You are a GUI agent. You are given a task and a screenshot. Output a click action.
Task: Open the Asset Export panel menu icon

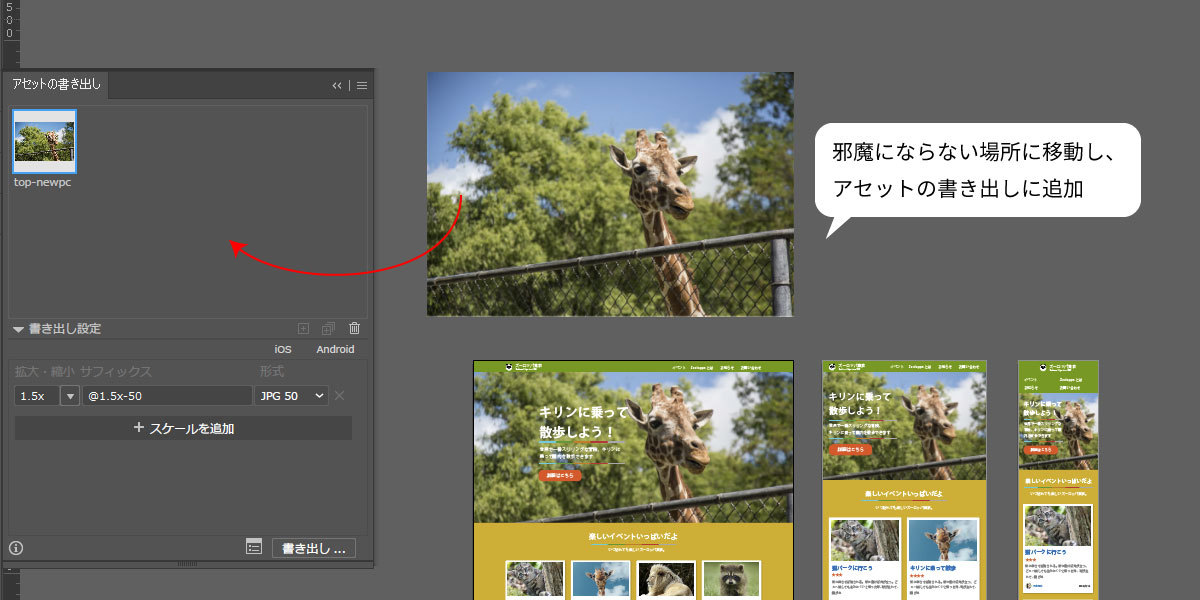362,86
